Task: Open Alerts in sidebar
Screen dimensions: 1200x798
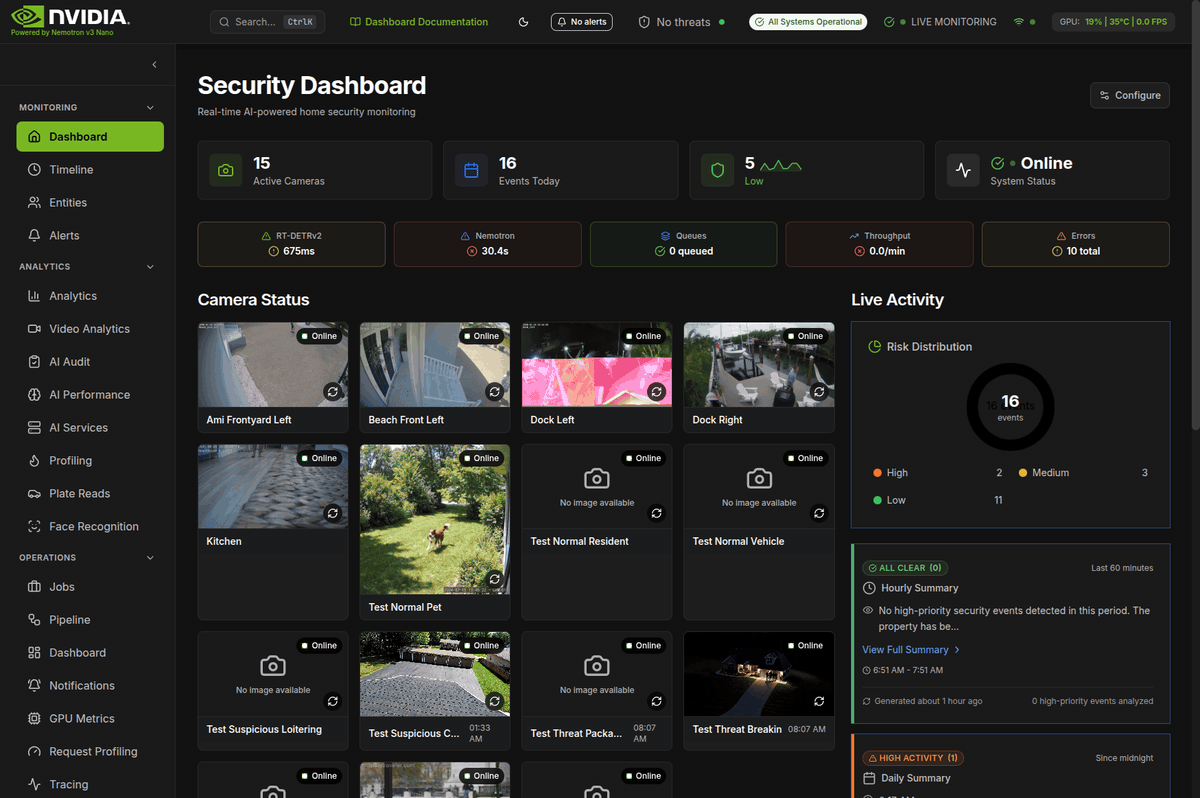Action: 90,236
